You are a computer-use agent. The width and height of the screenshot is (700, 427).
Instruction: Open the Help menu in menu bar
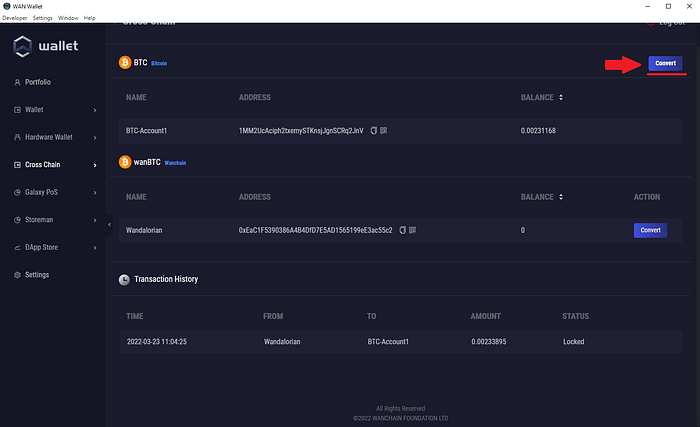(x=90, y=18)
